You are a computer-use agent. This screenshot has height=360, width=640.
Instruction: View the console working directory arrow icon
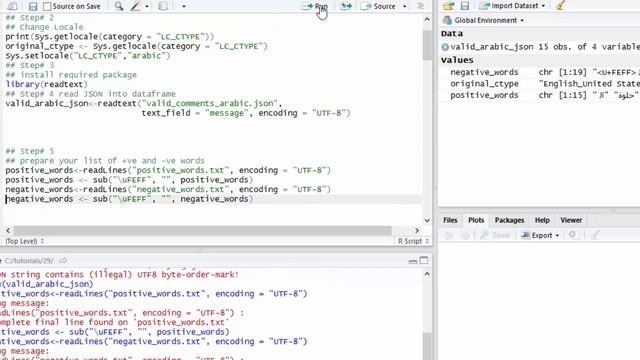tap(63, 260)
